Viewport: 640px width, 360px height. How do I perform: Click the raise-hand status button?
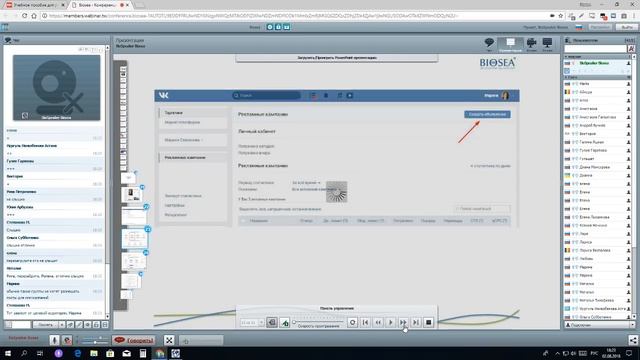201,340
